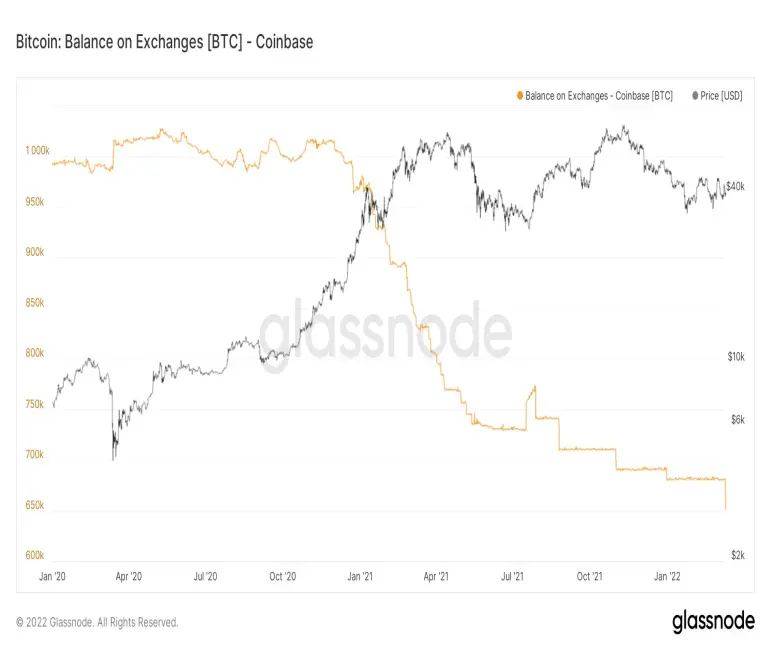Click the $40k right axis label

point(735,186)
